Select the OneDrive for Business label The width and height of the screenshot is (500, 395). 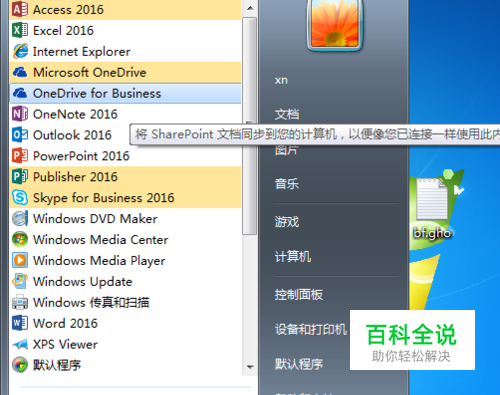point(97,94)
